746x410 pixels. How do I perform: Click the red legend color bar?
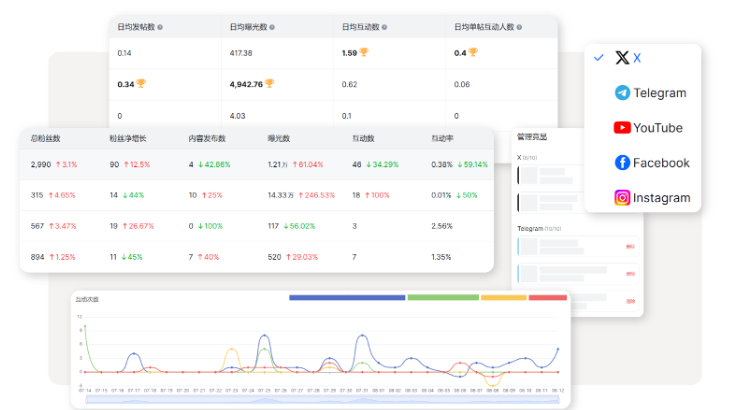[x=547, y=297]
